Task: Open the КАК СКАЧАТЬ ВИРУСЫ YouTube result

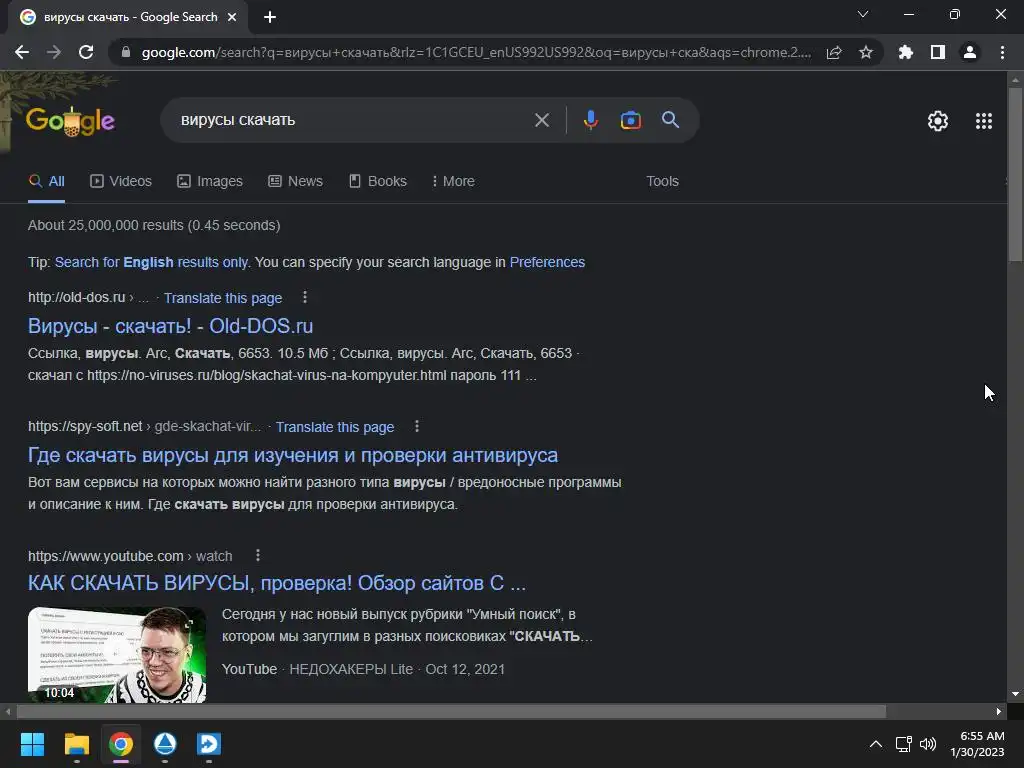Action: 277,583
